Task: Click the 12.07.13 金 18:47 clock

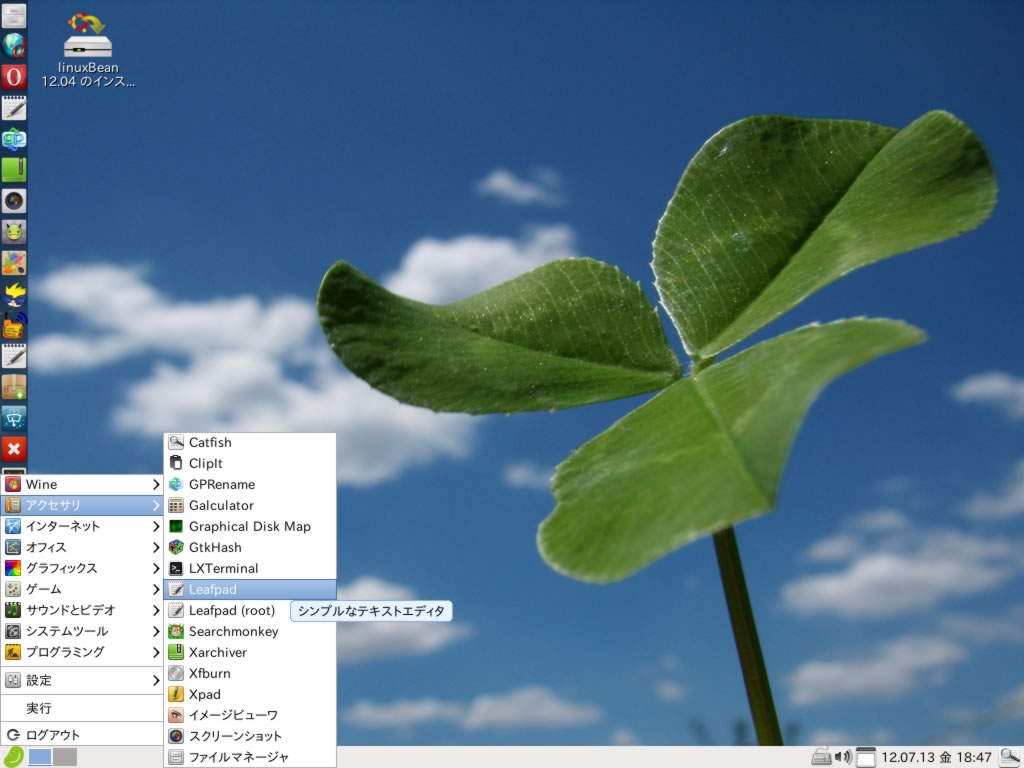Action: pos(936,757)
